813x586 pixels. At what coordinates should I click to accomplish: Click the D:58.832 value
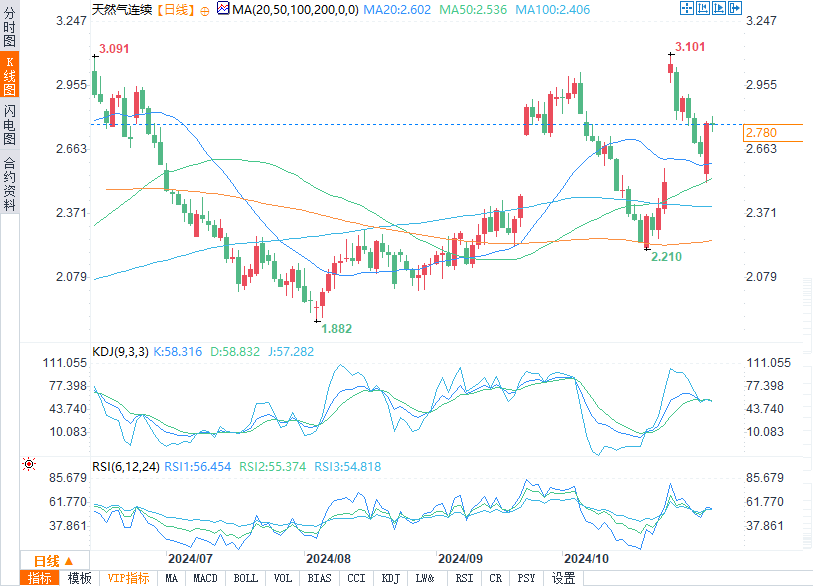(x=235, y=352)
